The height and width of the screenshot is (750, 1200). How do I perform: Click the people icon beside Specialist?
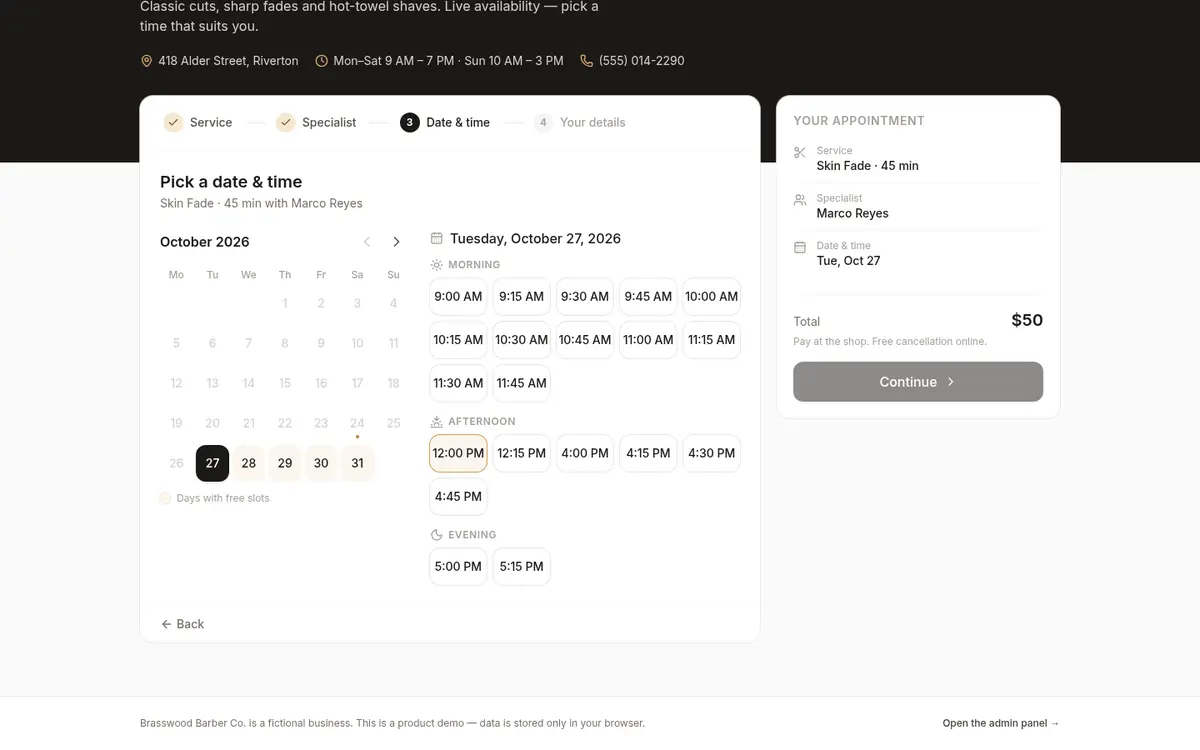coord(800,200)
